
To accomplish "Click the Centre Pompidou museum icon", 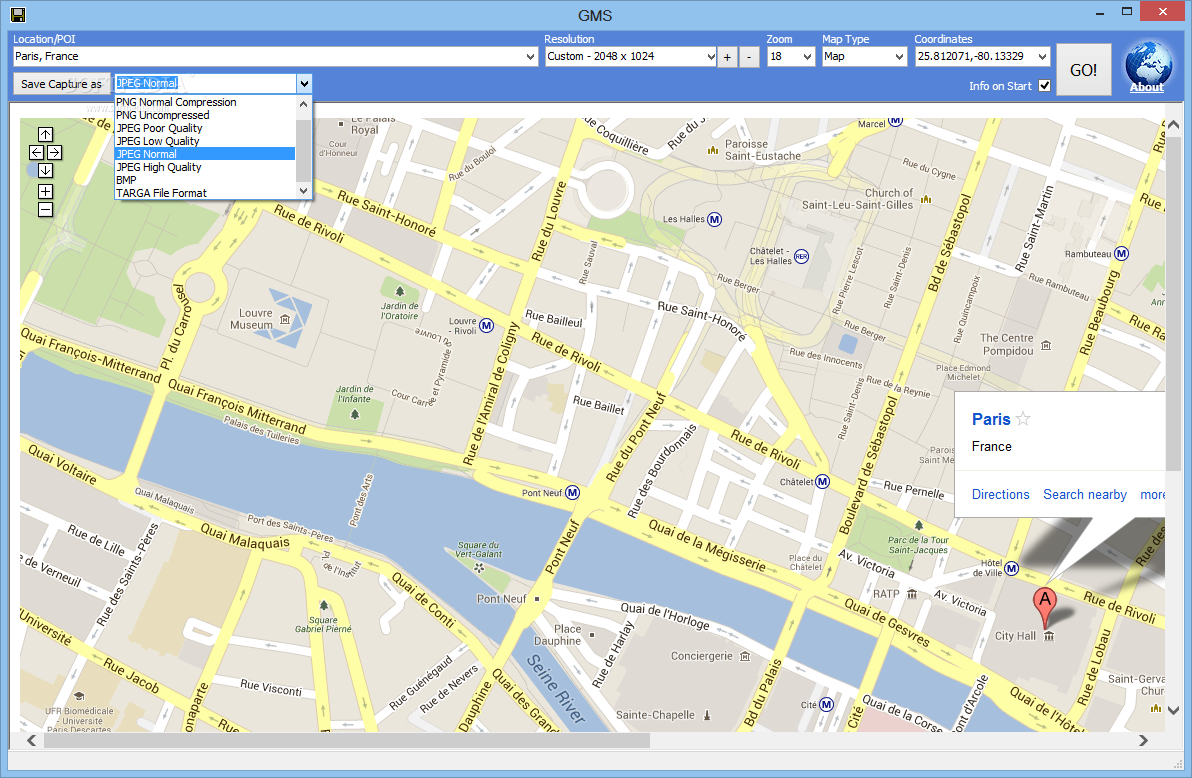I will point(1046,345).
